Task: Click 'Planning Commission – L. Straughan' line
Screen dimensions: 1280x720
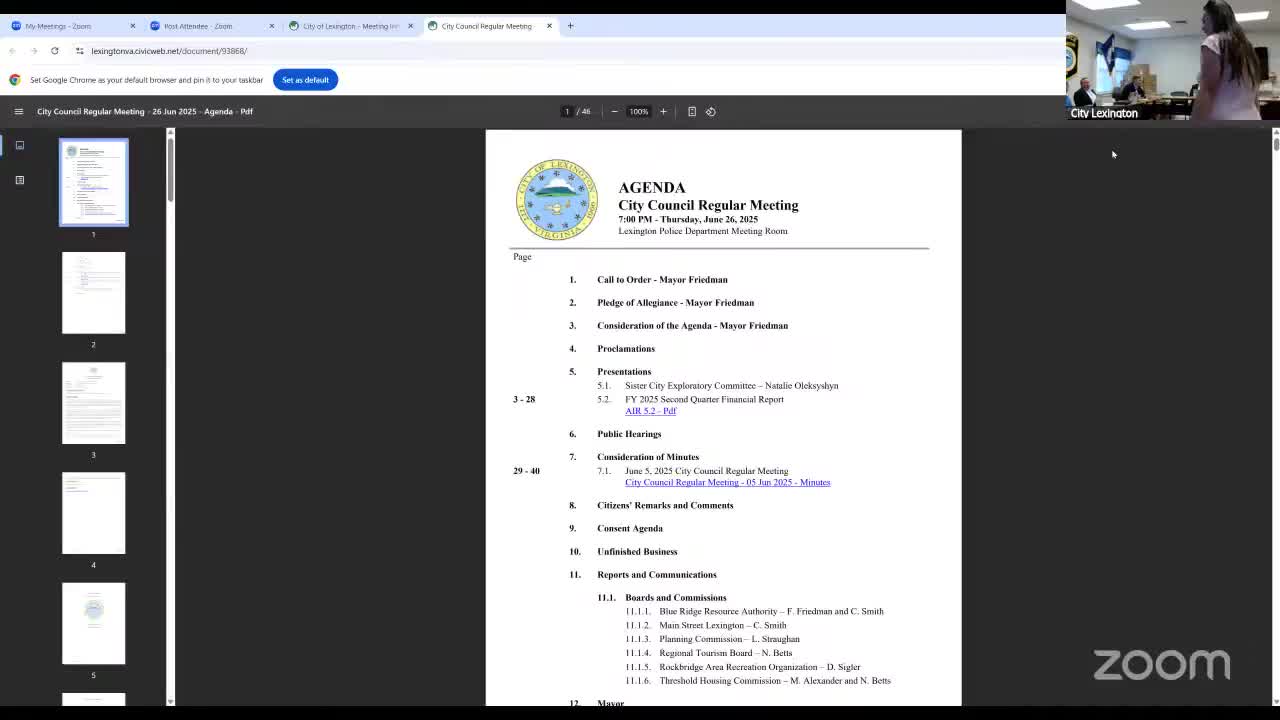Action: pos(729,639)
